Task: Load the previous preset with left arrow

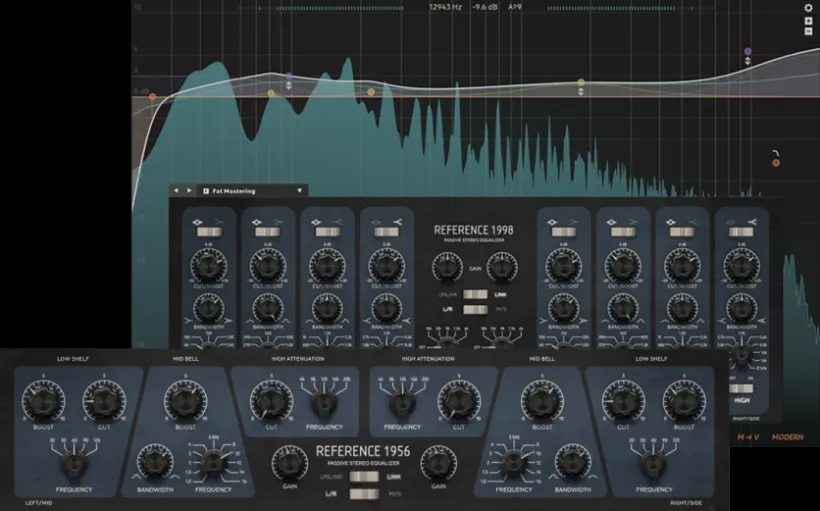Action: (176, 191)
